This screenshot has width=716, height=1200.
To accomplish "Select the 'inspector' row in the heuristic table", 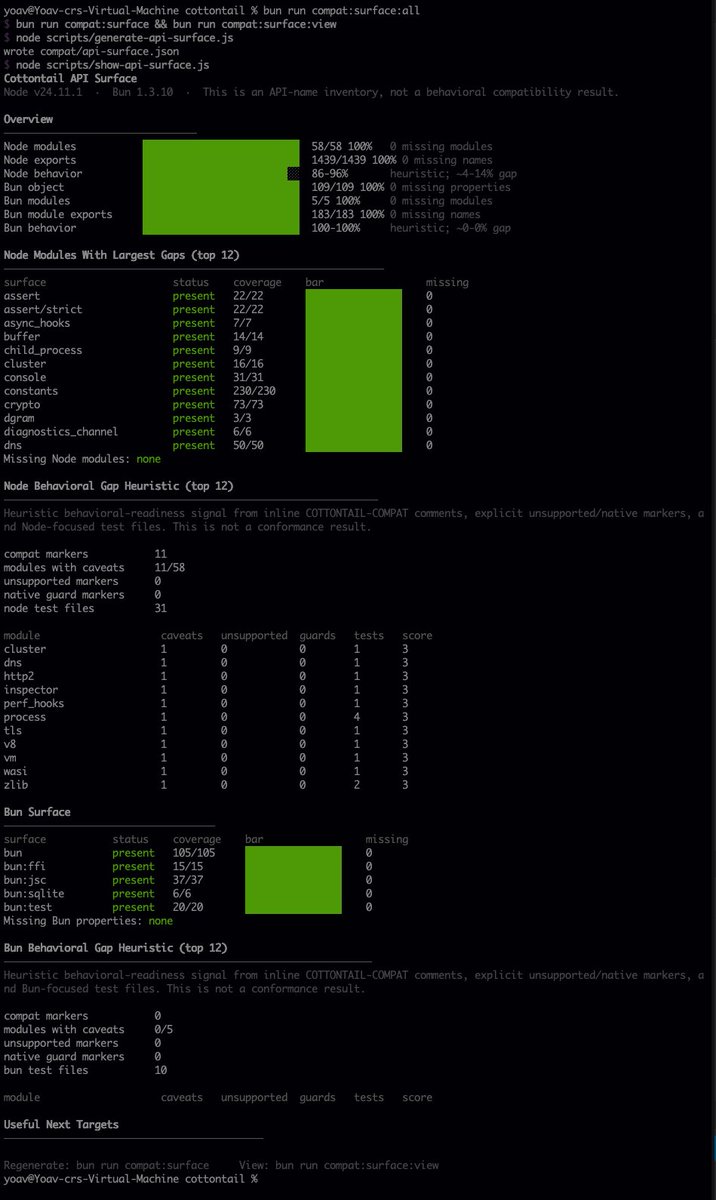I will [205, 689].
